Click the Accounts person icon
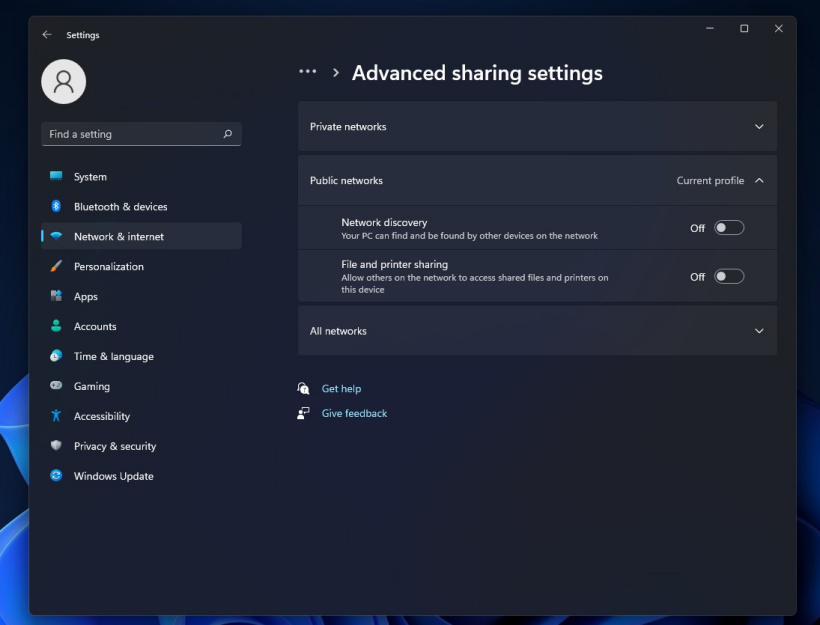The width and height of the screenshot is (820, 625). point(56,327)
